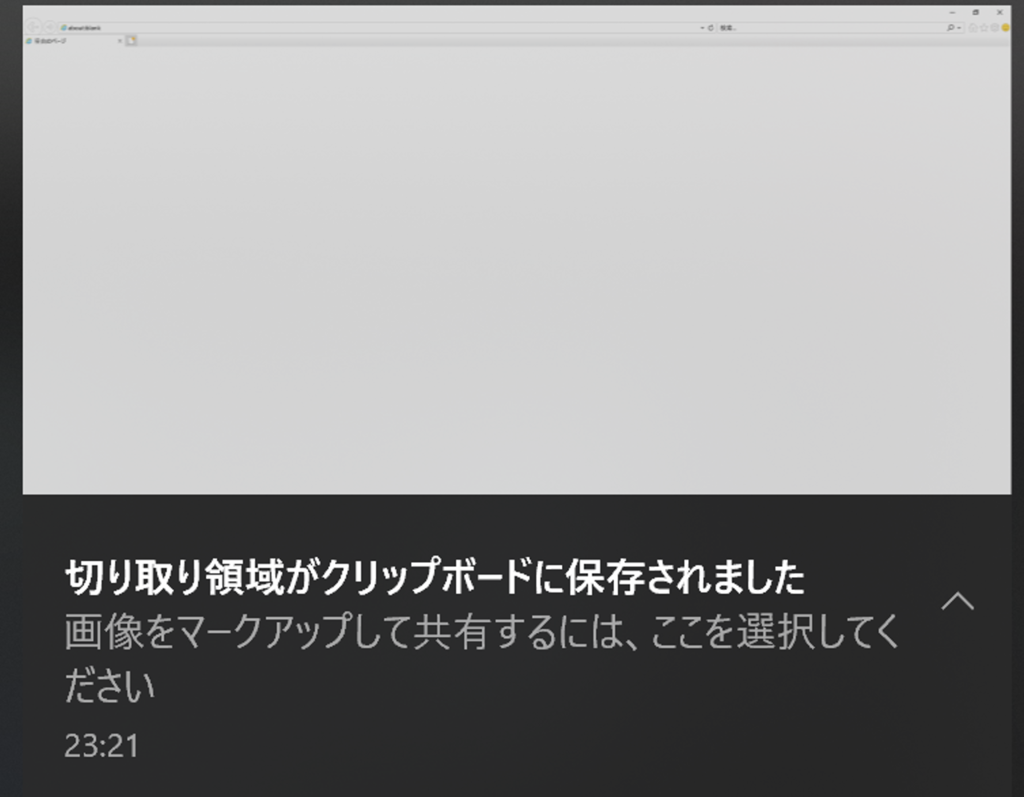Screen dimensions: 1024x797
Task: Open the address bar history dropdown arrow
Action: (x=701, y=27)
